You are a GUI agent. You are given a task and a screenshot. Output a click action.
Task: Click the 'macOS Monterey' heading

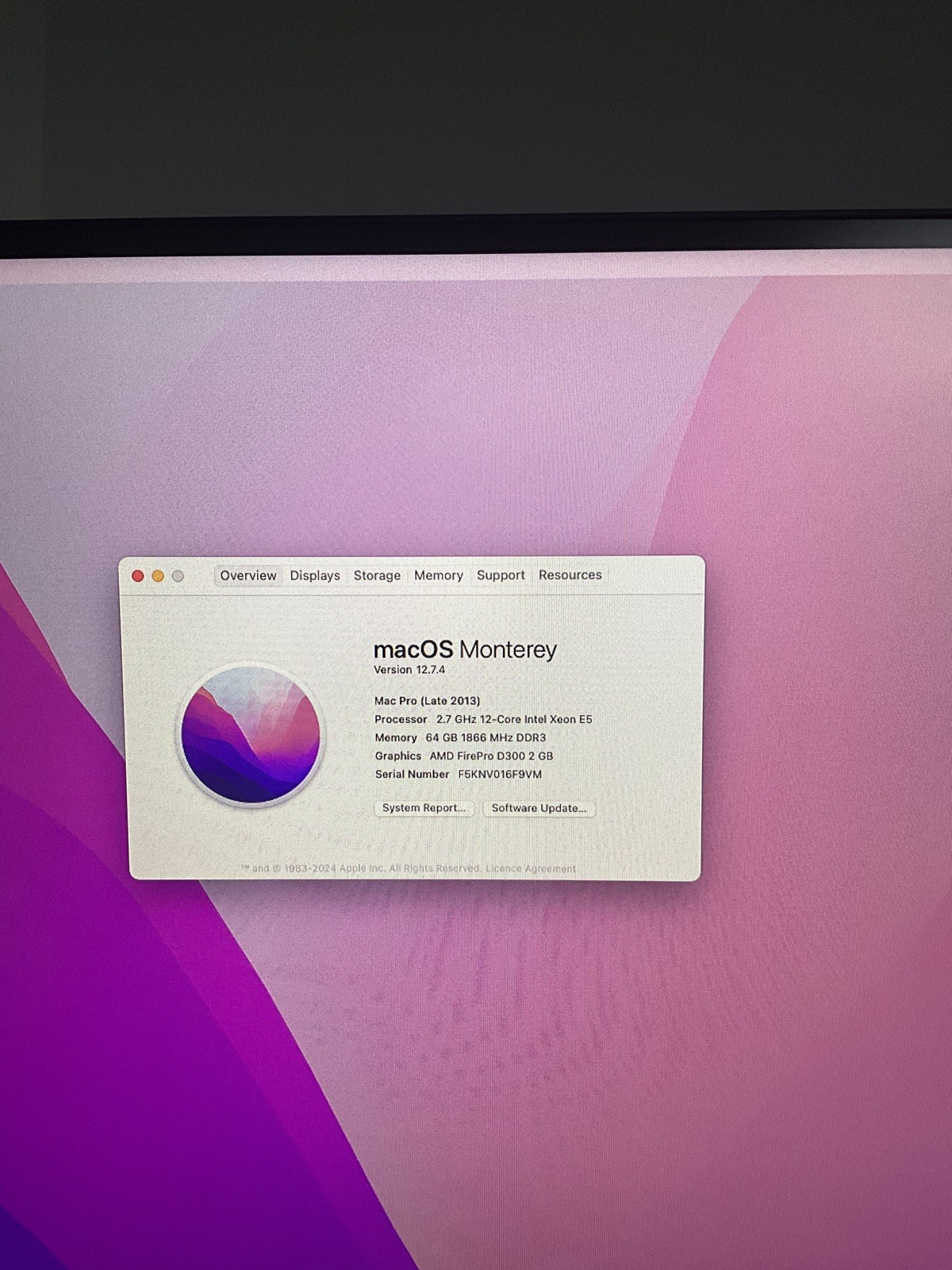point(465,650)
